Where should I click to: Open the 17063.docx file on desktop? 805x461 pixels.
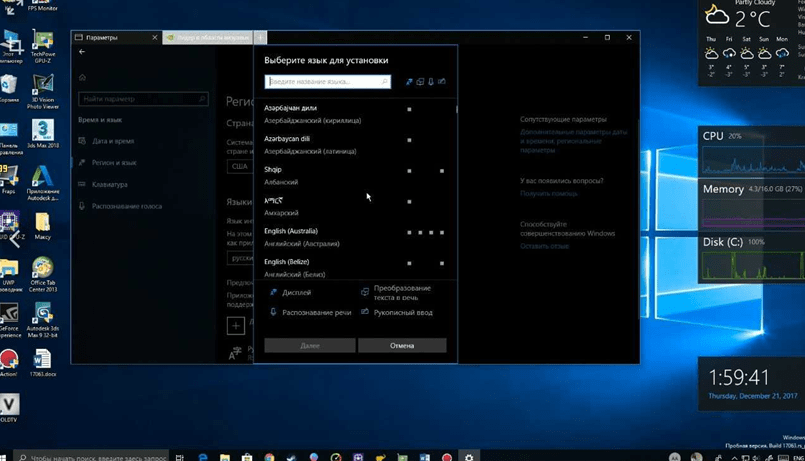(x=42, y=362)
